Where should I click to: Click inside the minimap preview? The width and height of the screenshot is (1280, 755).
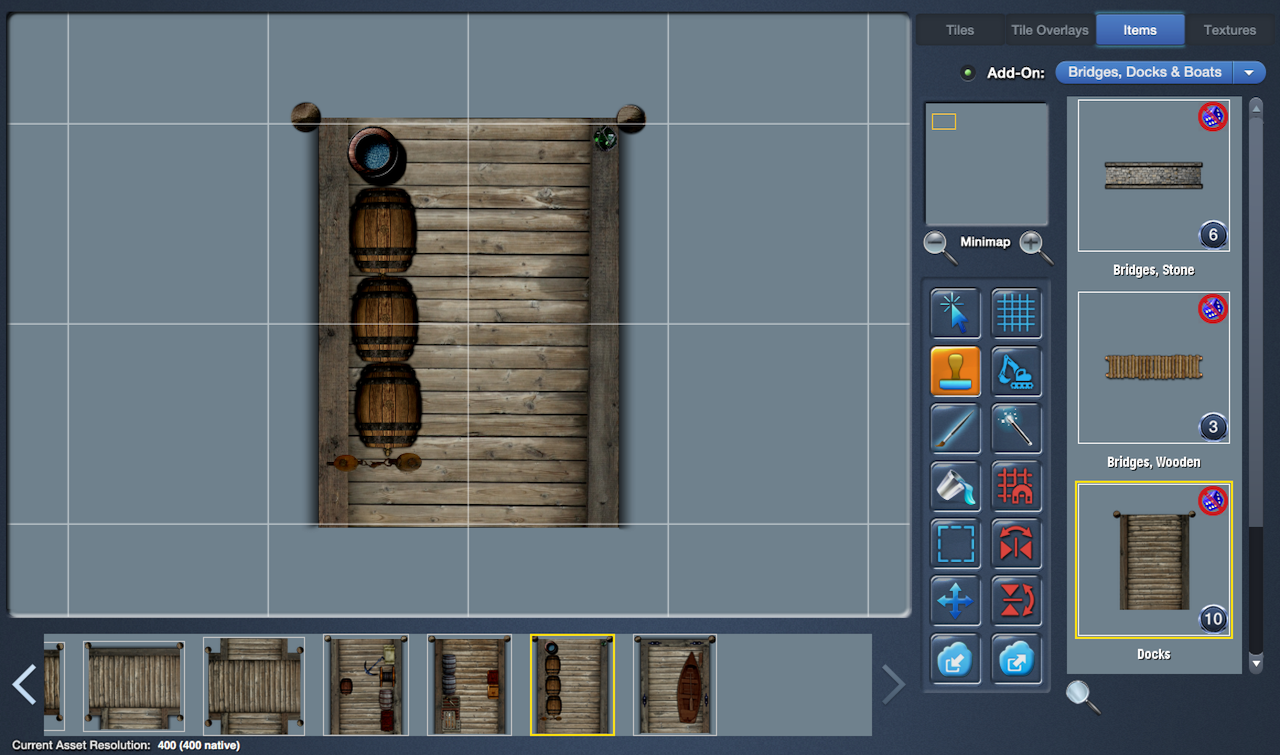click(x=986, y=164)
